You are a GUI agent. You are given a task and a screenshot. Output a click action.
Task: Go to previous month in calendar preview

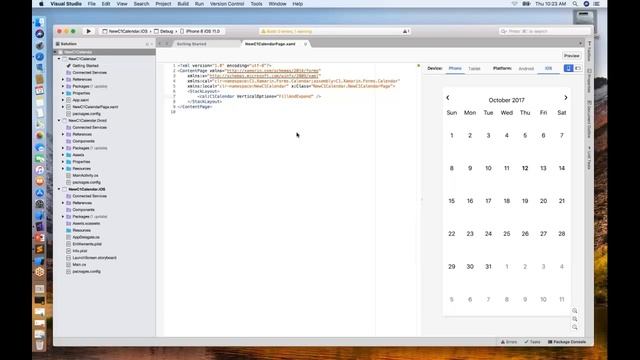[448, 98]
